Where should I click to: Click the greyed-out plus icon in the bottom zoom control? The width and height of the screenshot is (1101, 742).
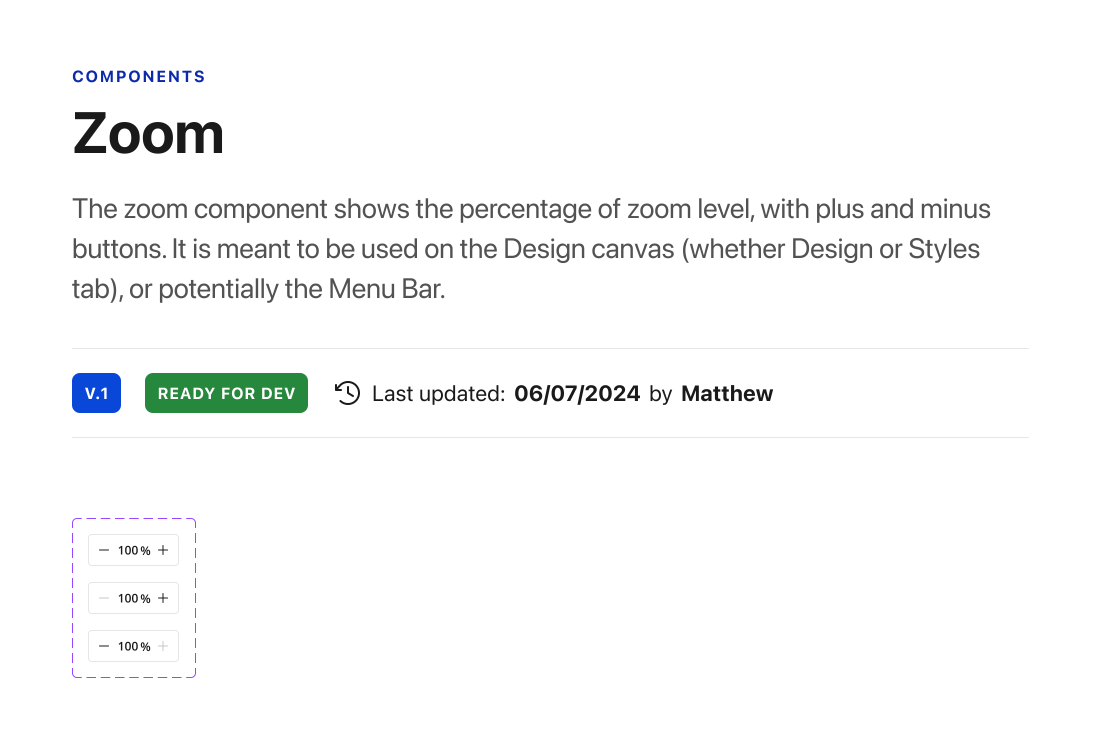[163, 646]
